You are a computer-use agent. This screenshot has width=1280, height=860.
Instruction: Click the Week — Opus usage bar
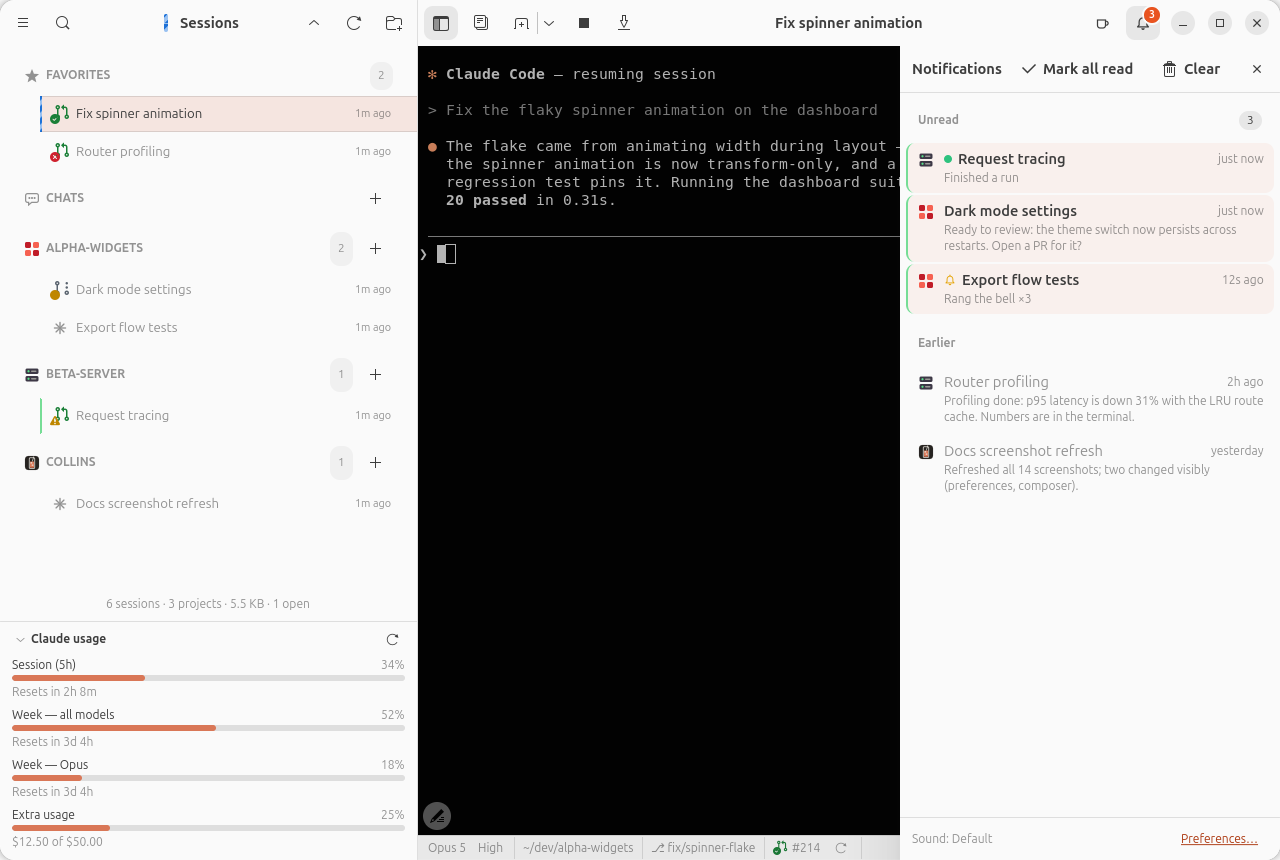click(208, 778)
